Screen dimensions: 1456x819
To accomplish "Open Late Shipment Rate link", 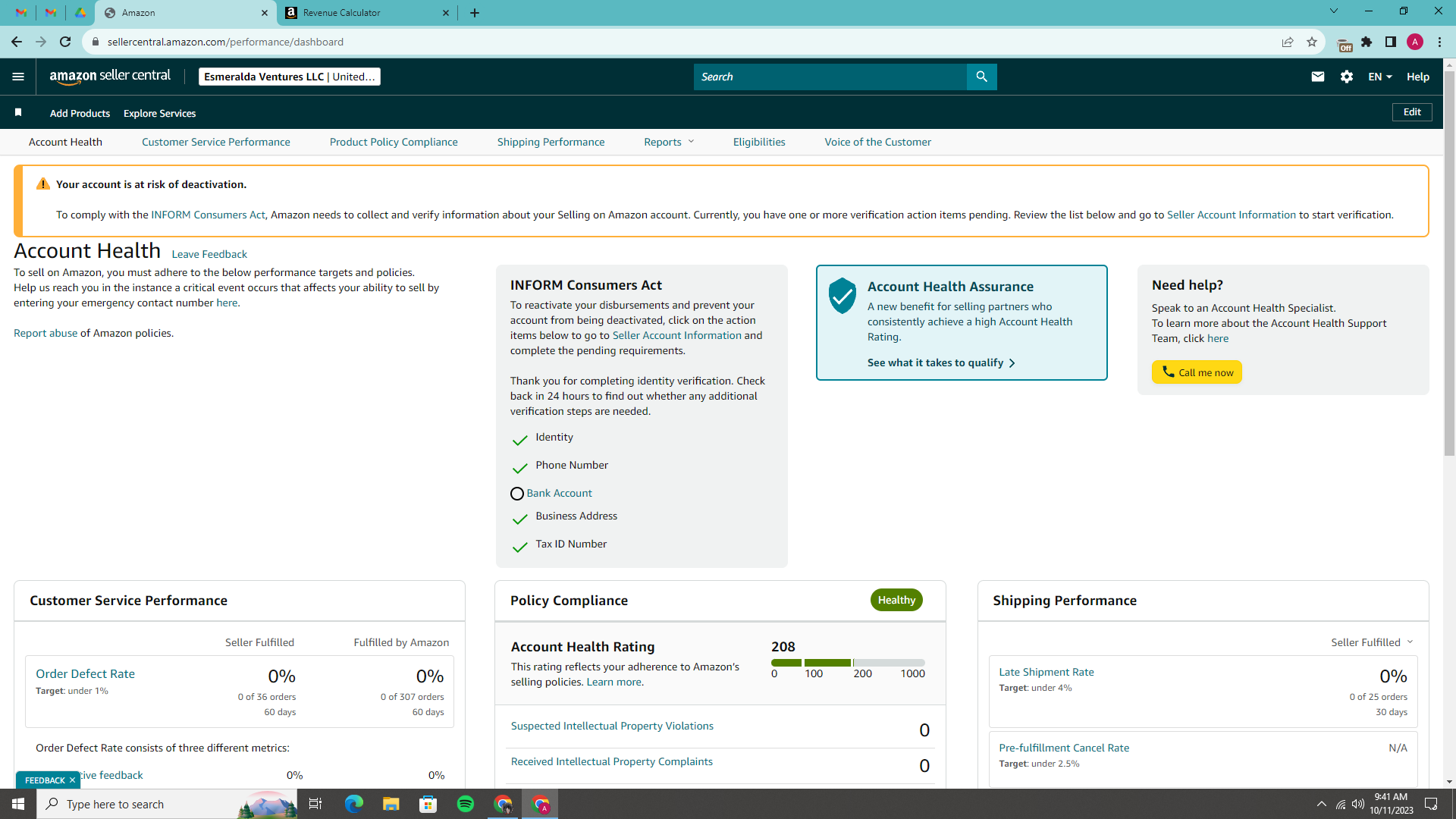I will click(1046, 672).
